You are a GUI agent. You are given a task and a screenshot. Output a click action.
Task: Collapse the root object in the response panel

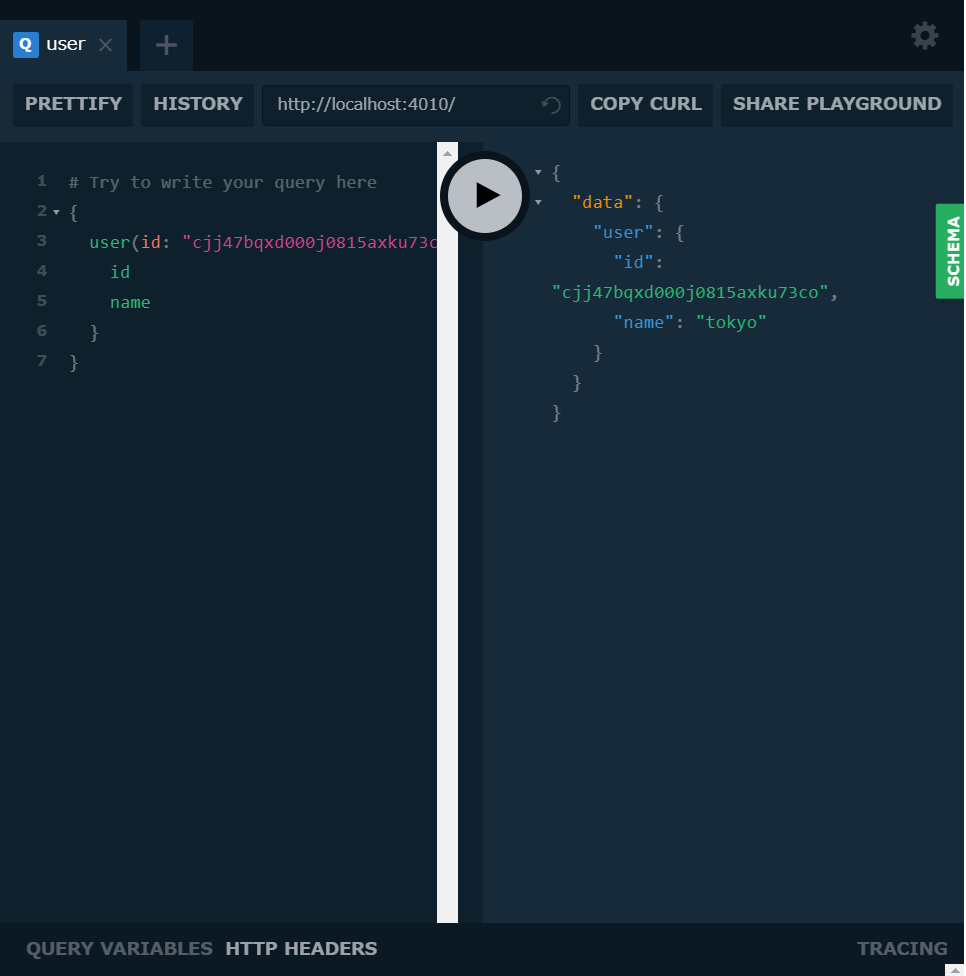pyautogui.click(x=539, y=172)
